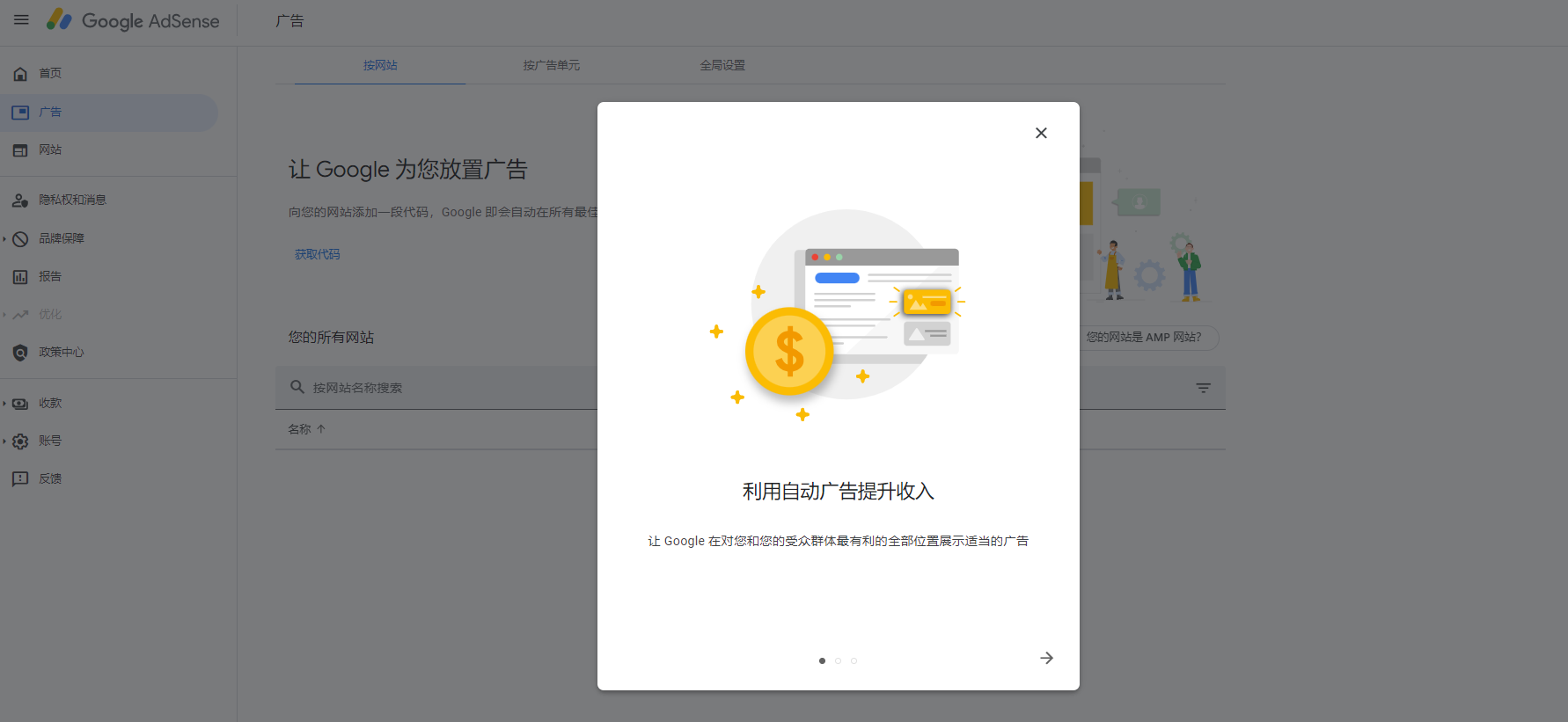1568x722 pixels.
Task: Click the 账号 gear icon
Action: tap(20, 441)
